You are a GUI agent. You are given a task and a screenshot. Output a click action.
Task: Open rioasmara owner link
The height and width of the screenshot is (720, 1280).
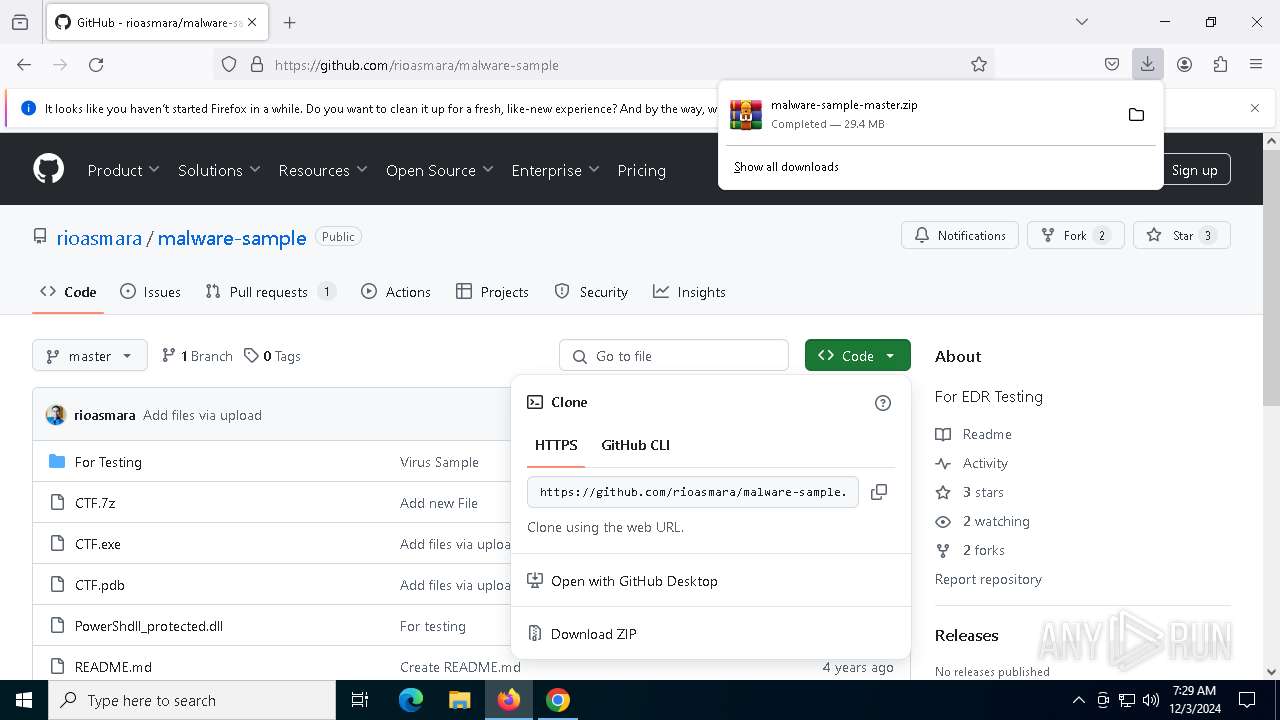tap(99, 238)
